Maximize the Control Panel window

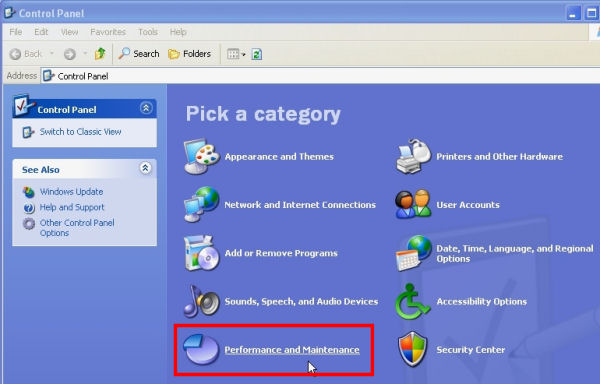tap(591, 14)
